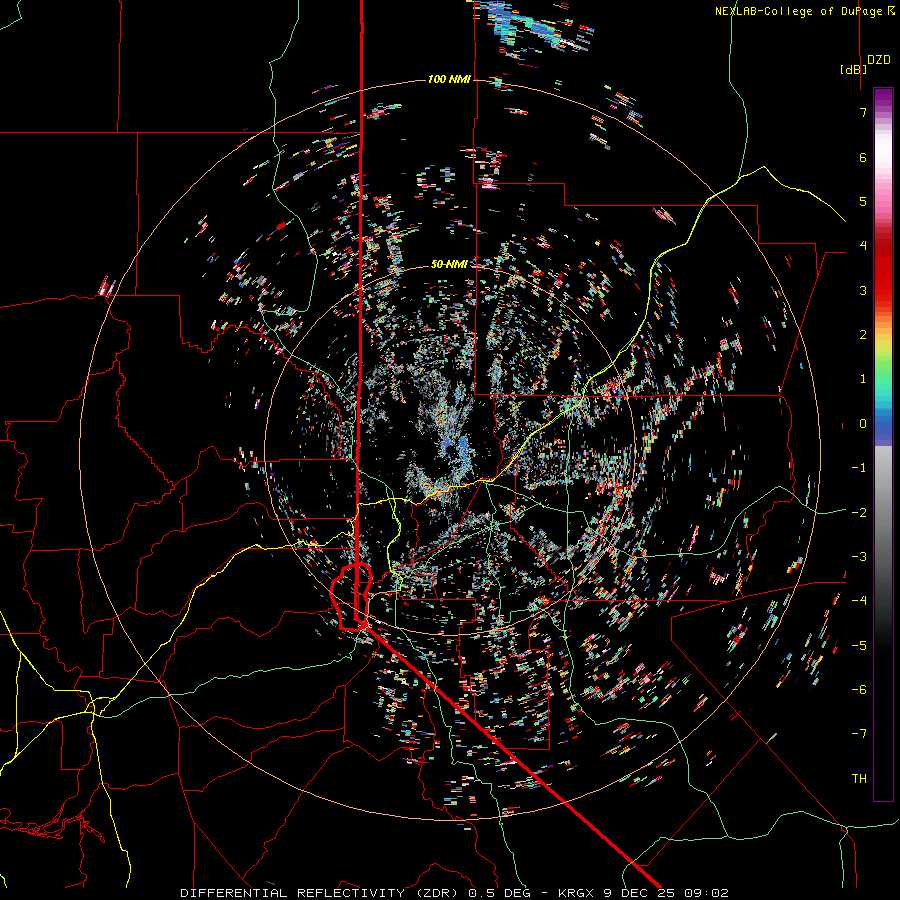The image size is (900, 900).
Task: Click the DZD product label
Action: pos(879,60)
